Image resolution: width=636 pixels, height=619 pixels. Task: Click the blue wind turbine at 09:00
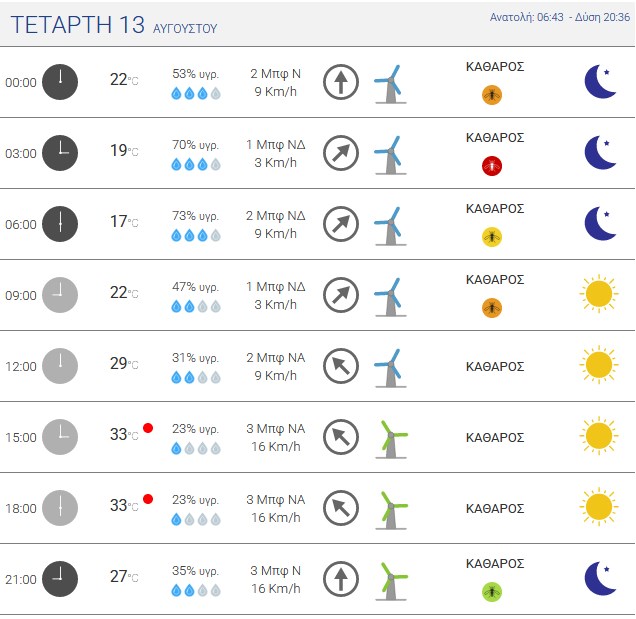click(390, 297)
